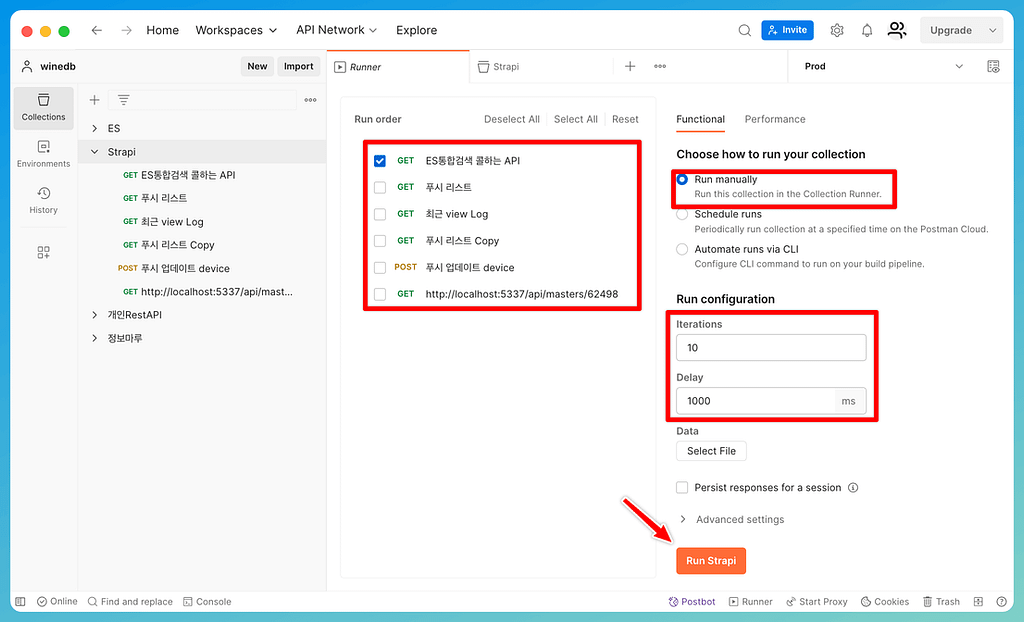
Task: Switch to the Performance tab
Action: [774, 119]
